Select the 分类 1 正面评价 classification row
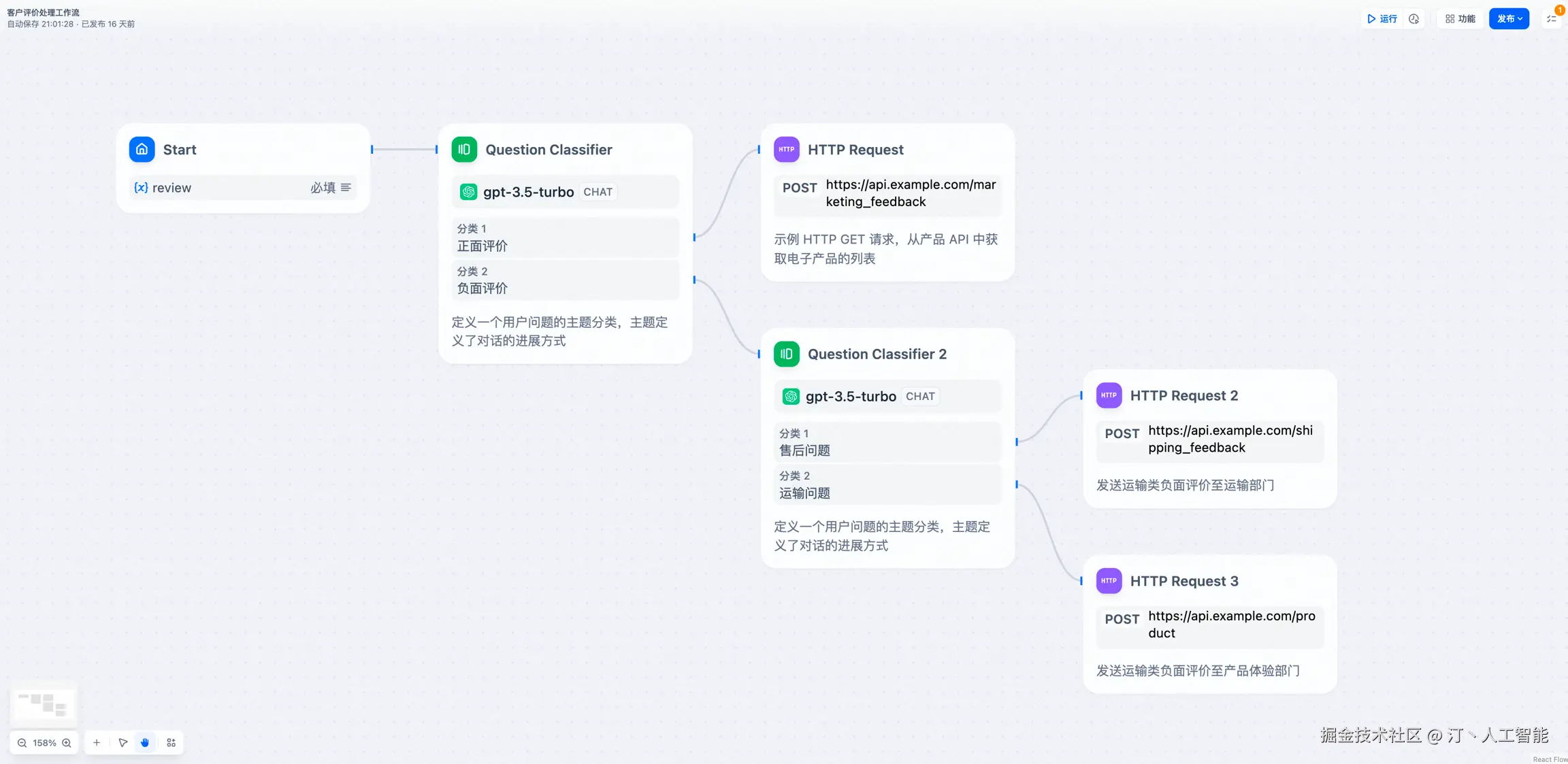1568x764 pixels. click(x=564, y=237)
